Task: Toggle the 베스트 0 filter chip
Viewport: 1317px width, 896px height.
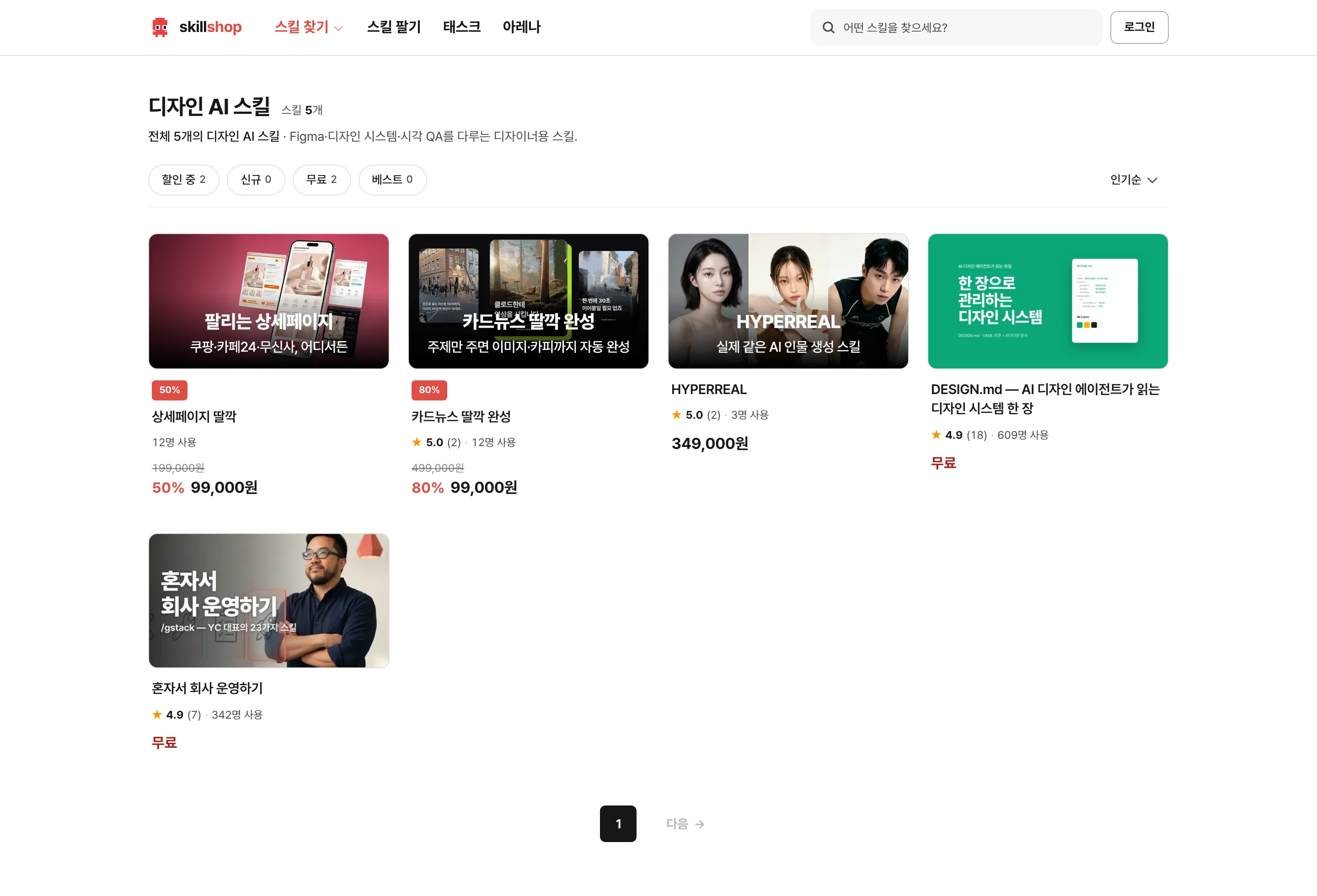Action: (x=392, y=180)
